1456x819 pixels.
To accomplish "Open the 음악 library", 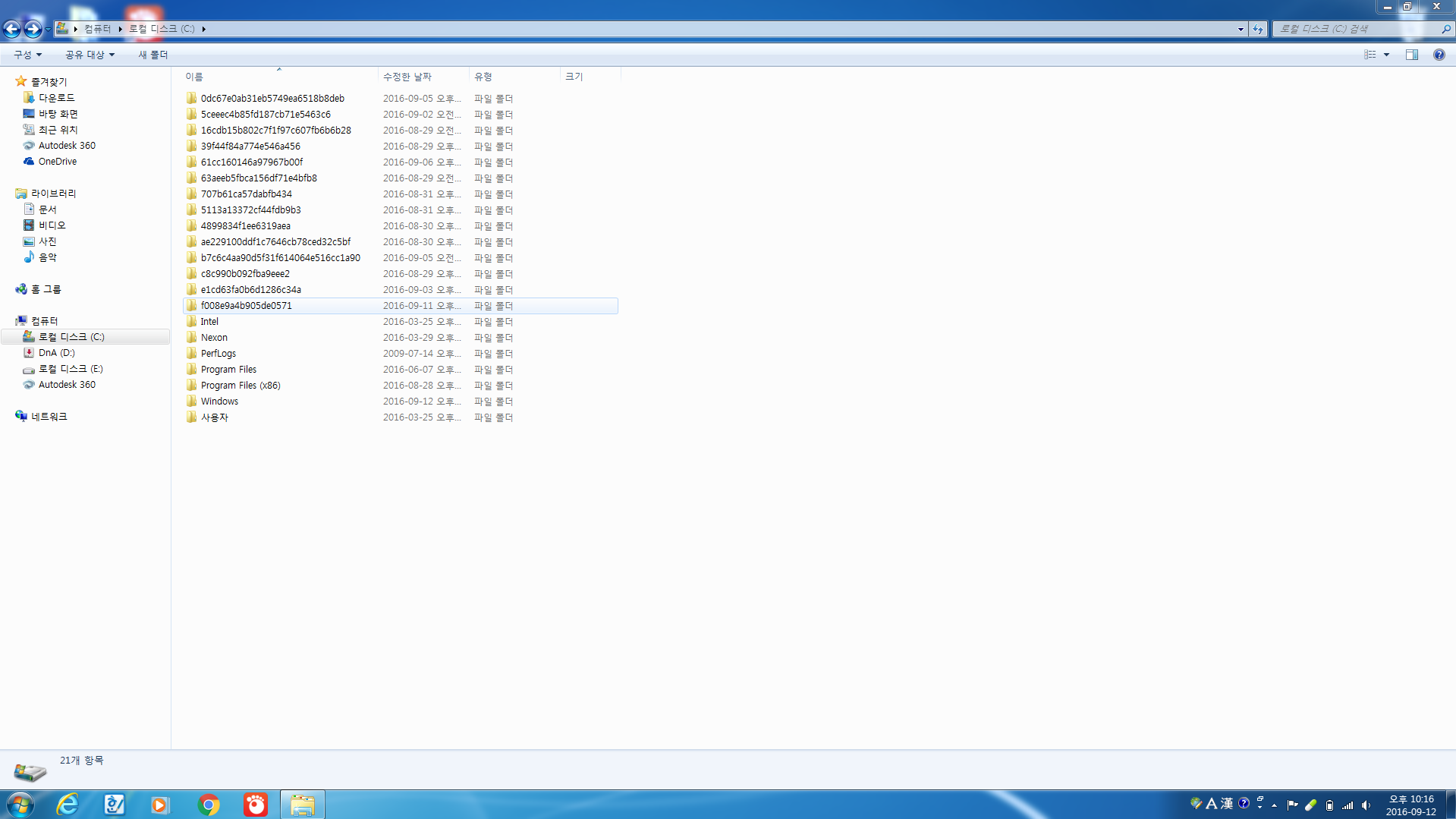I will point(48,257).
